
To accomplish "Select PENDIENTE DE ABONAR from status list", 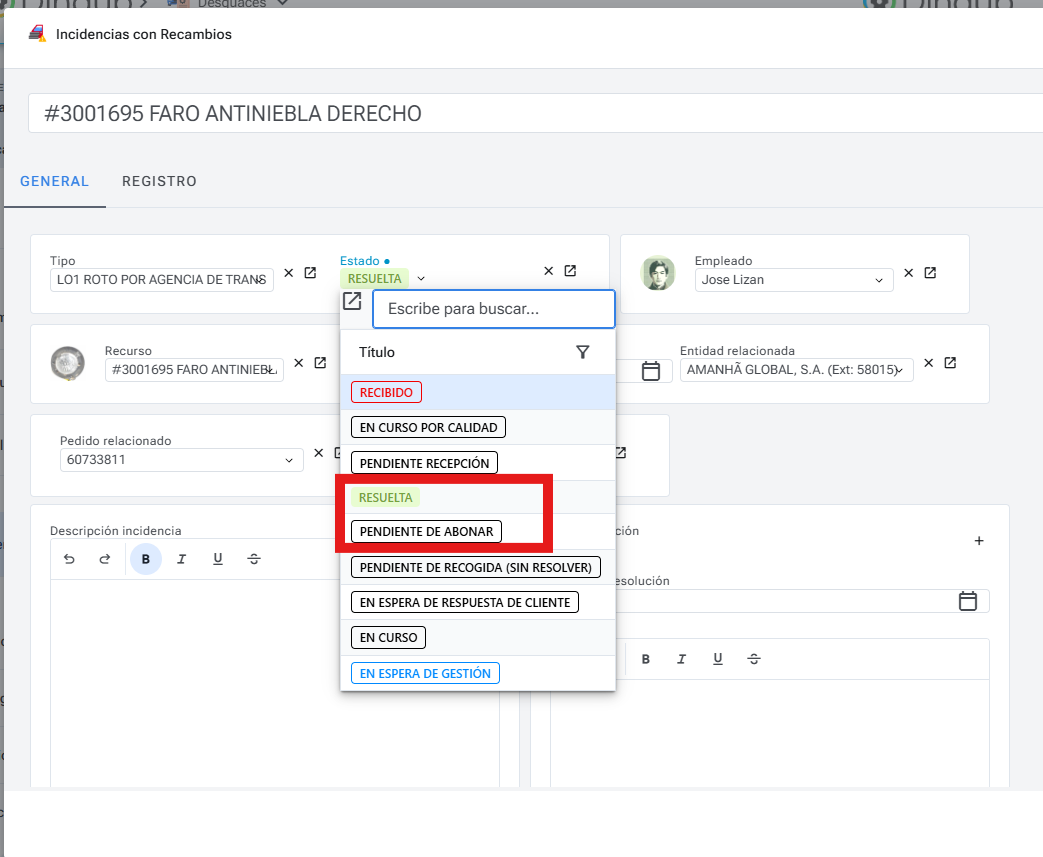I will (x=426, y=531).
